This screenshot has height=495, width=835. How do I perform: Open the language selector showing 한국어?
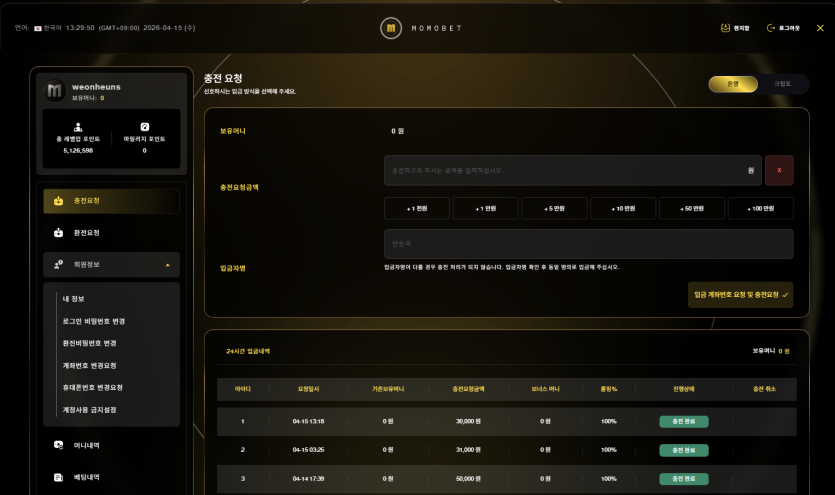[x=50, y=28]
